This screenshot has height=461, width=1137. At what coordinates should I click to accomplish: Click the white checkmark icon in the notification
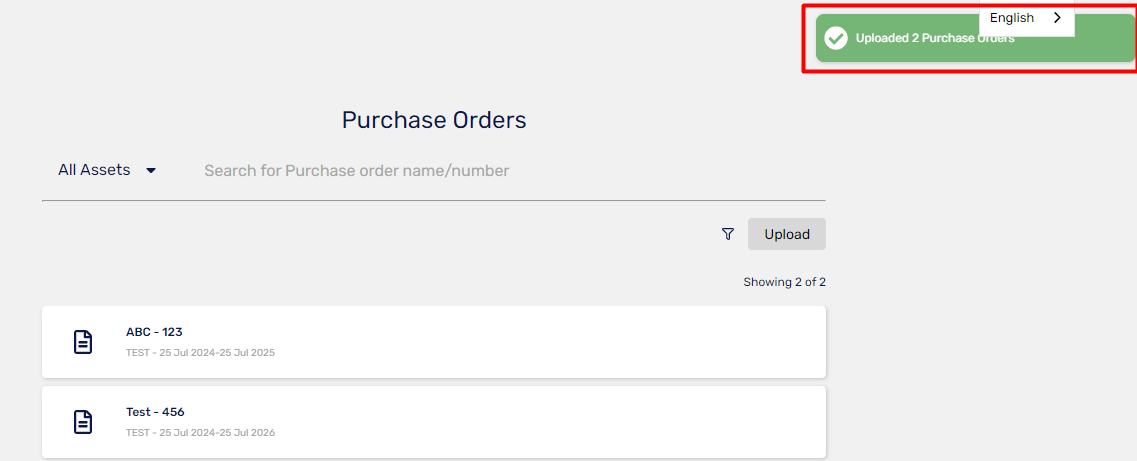[x=836, y=38]
